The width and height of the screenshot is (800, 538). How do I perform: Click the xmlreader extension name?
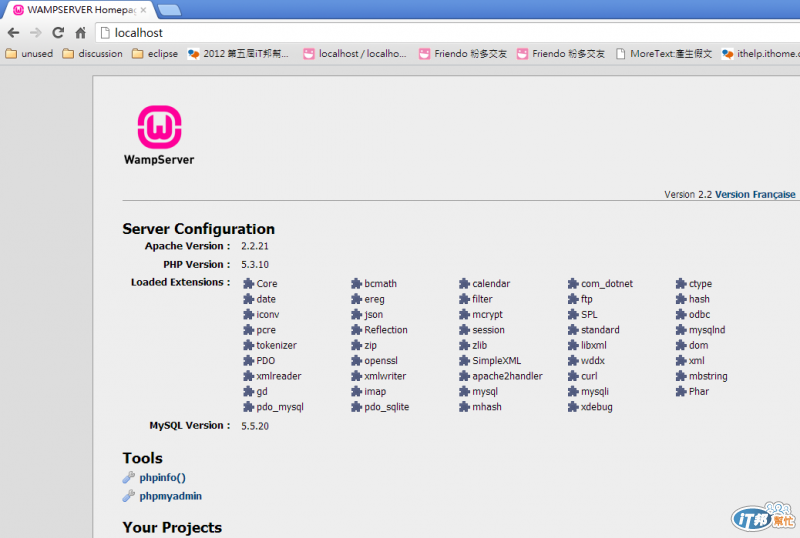tap(279, 376)
